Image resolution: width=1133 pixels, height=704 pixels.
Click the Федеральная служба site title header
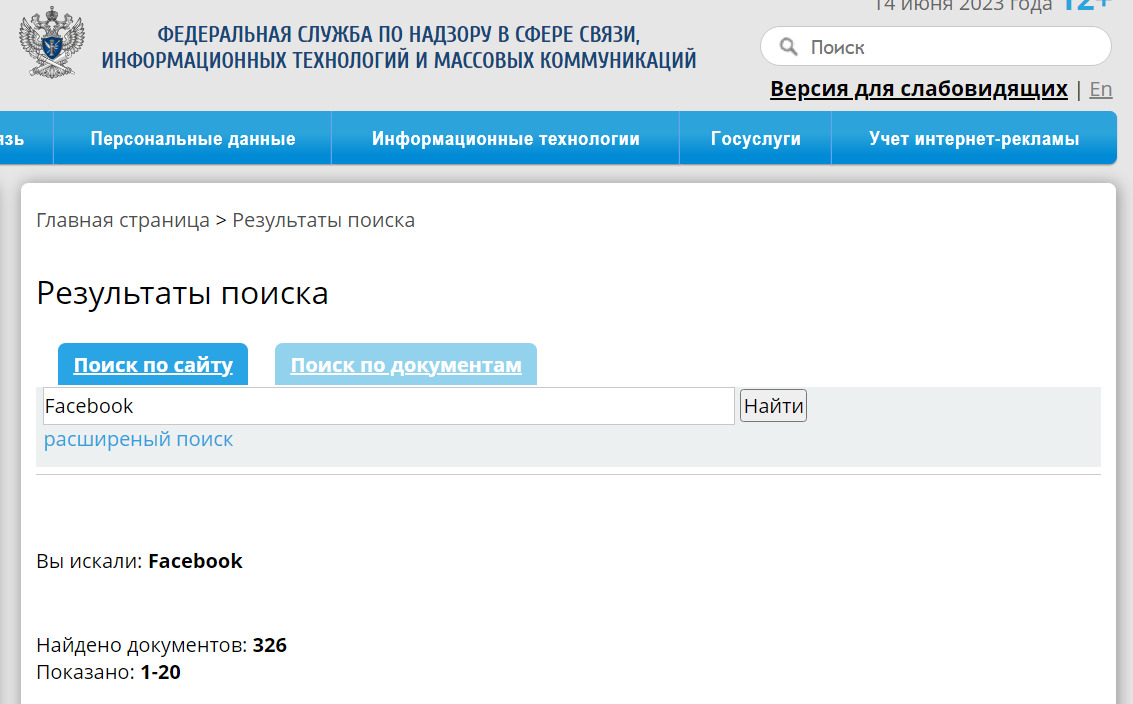coord(399,47)
